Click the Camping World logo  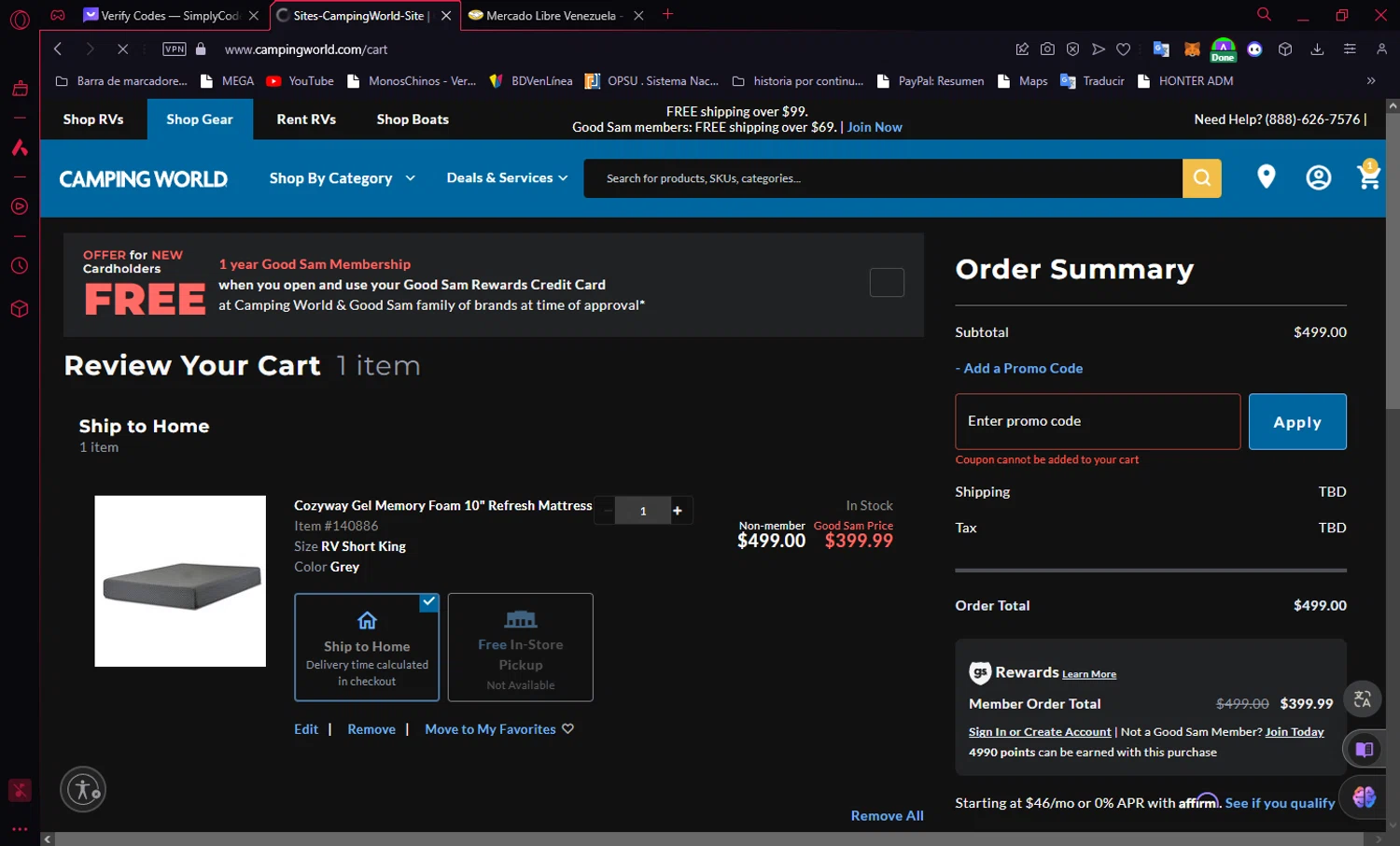pyautogui.click(x=143, y=178)
